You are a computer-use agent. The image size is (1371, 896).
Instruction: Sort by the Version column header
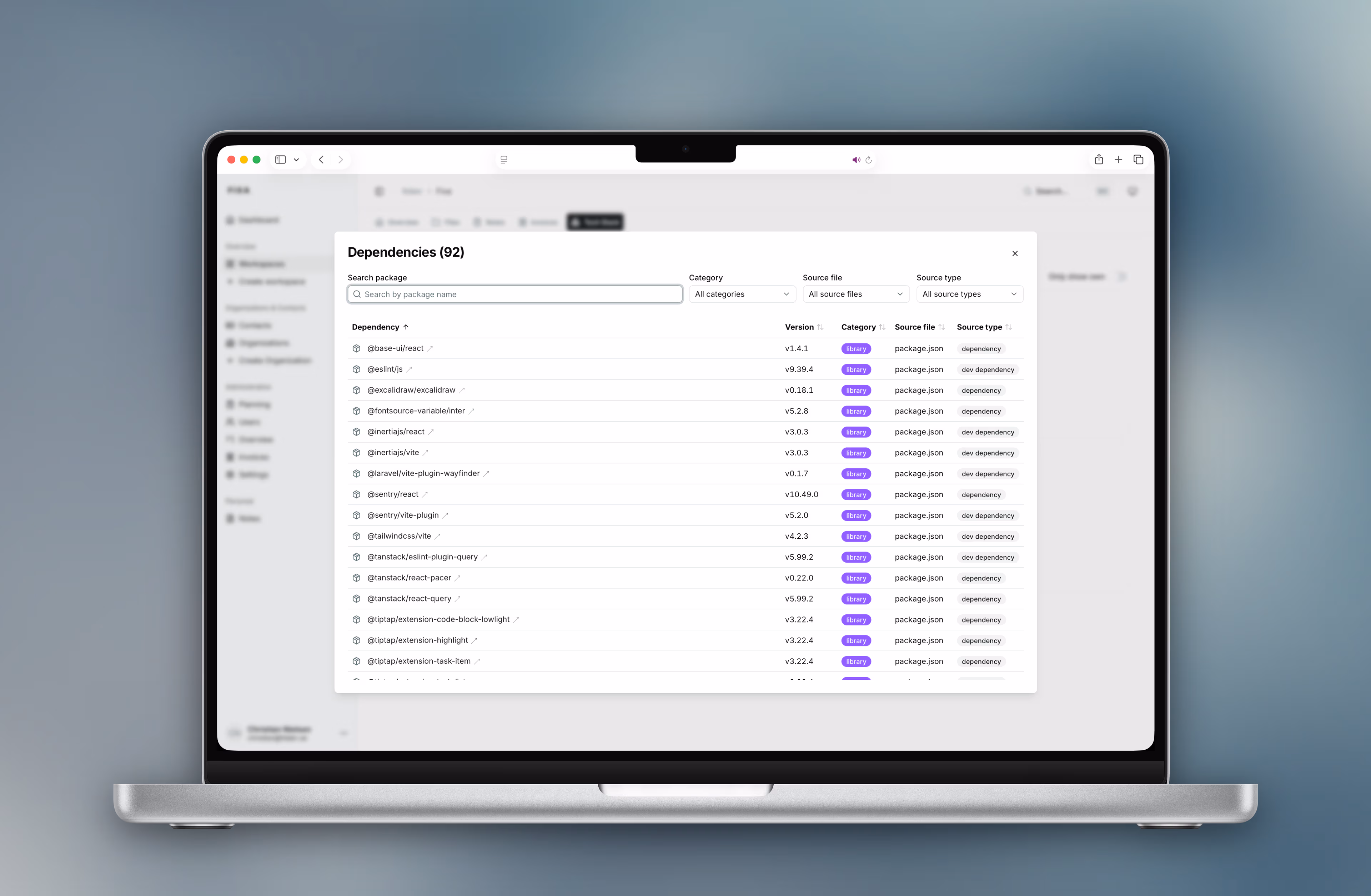coord(804,327)
